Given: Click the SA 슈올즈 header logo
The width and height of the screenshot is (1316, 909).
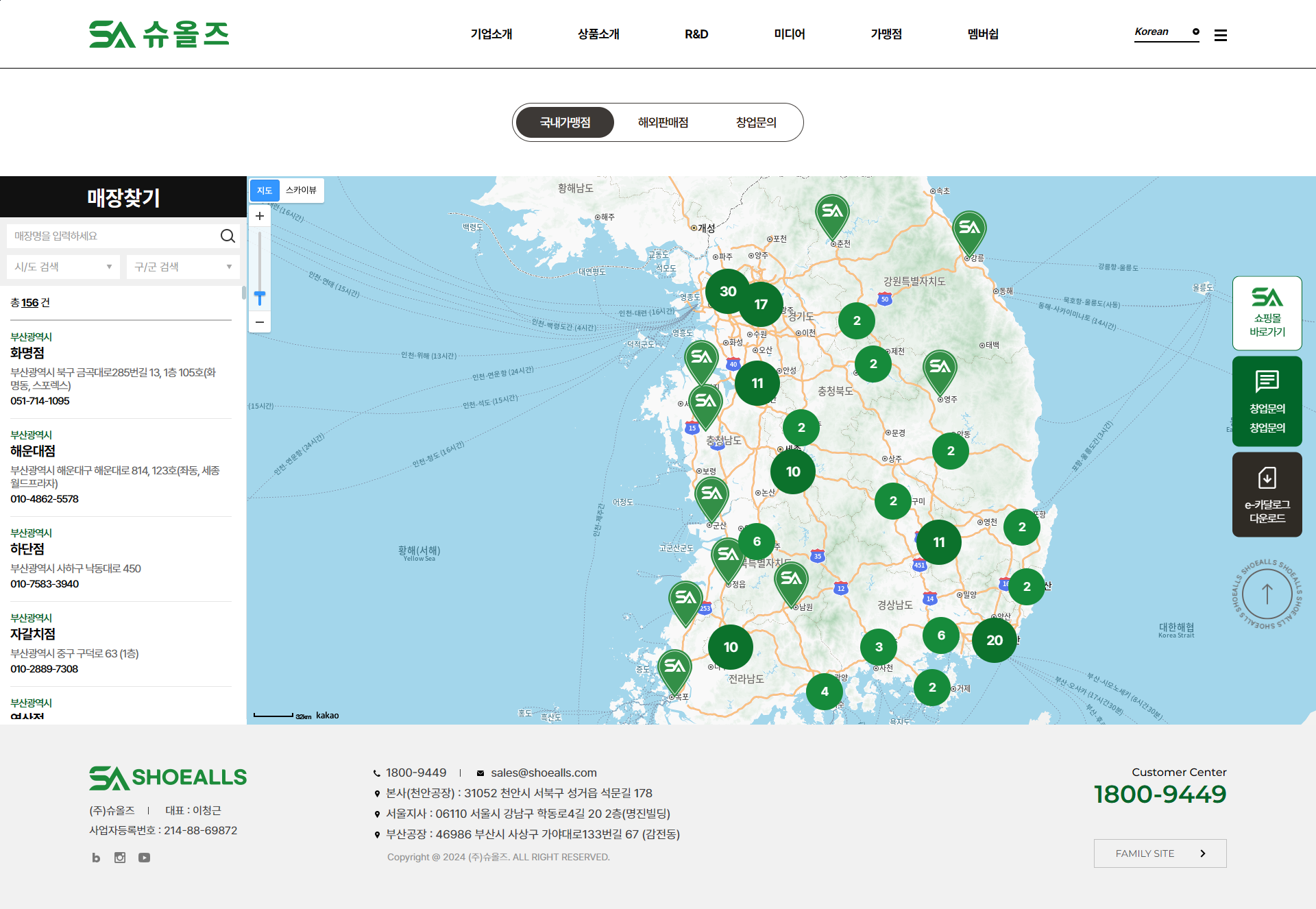Looking at the screenshot, I should pyautogui.click(x=159, y=34).
